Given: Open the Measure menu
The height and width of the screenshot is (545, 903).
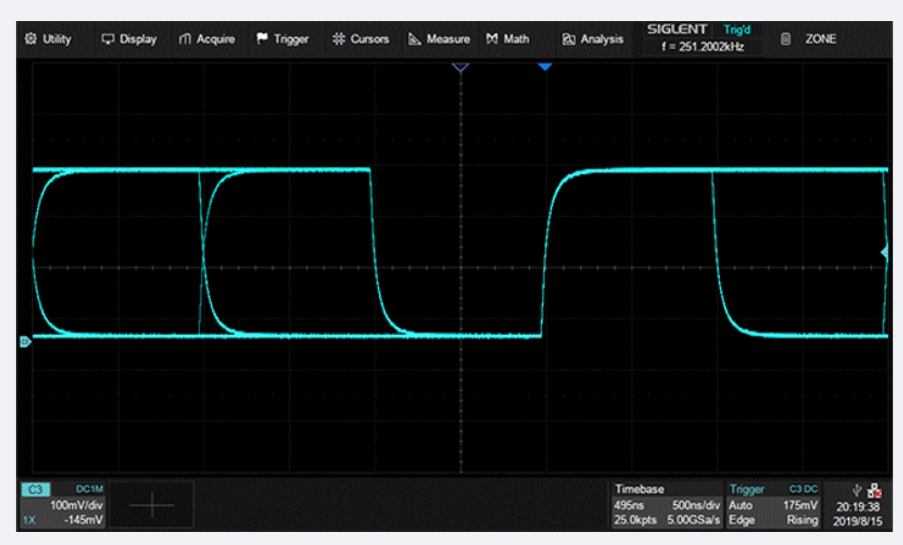Looking at the screenshot, I should (x=439, y=39).
